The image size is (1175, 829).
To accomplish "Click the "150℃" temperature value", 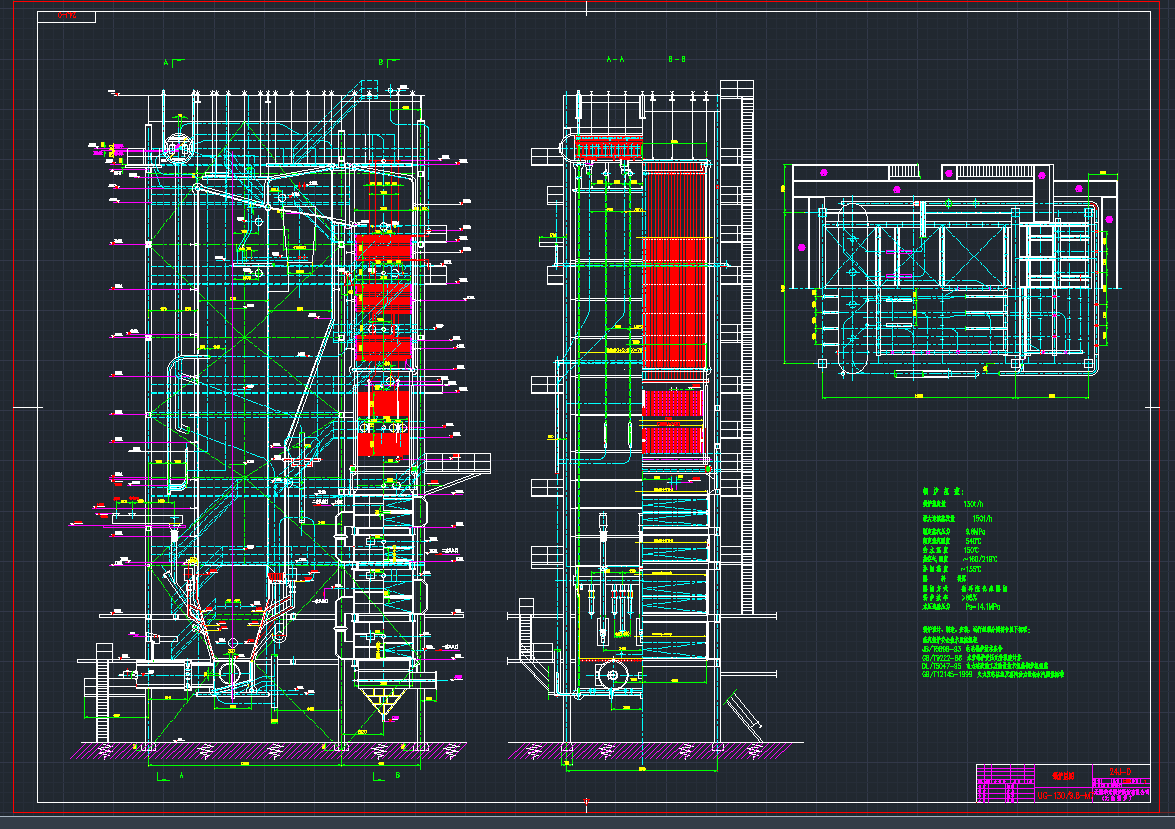I will 971,550.
